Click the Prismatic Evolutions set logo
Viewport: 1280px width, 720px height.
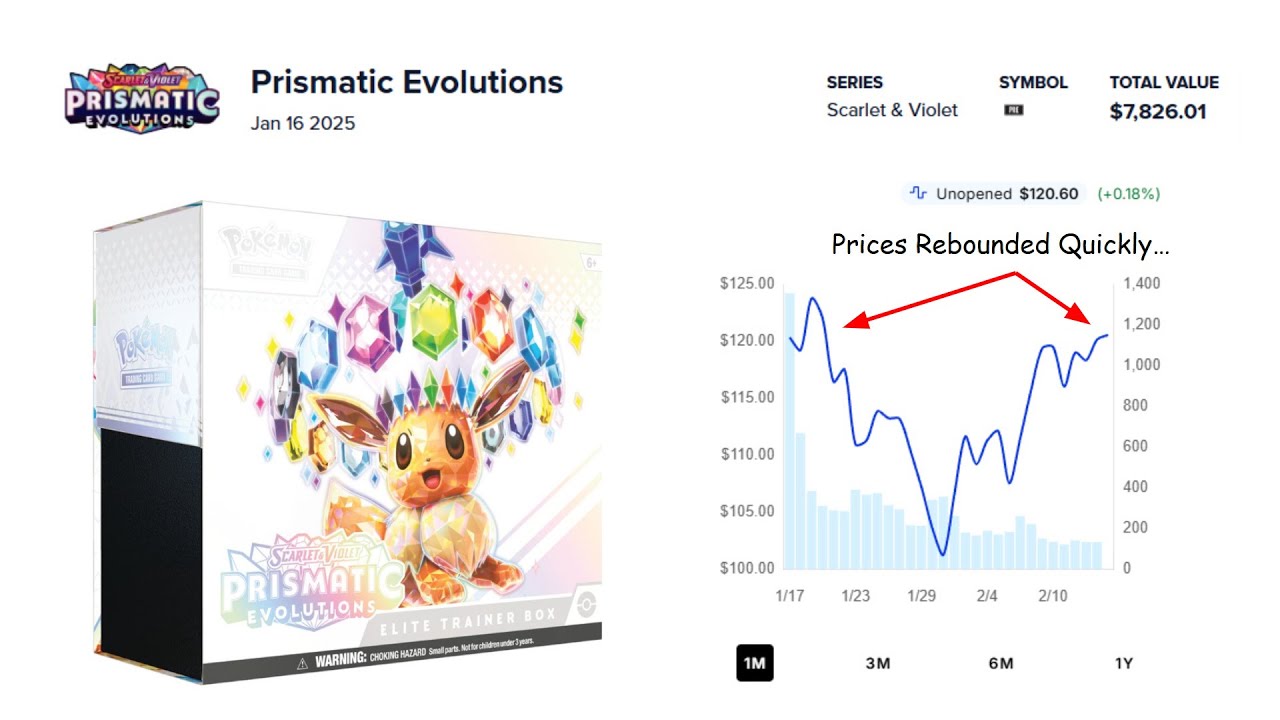(x=142, y=97)
